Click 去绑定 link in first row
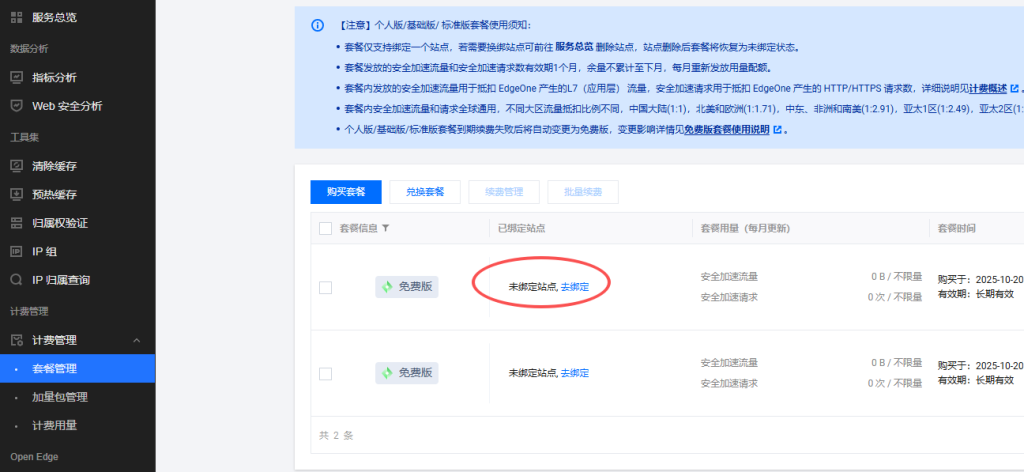 tap(575, 287)
